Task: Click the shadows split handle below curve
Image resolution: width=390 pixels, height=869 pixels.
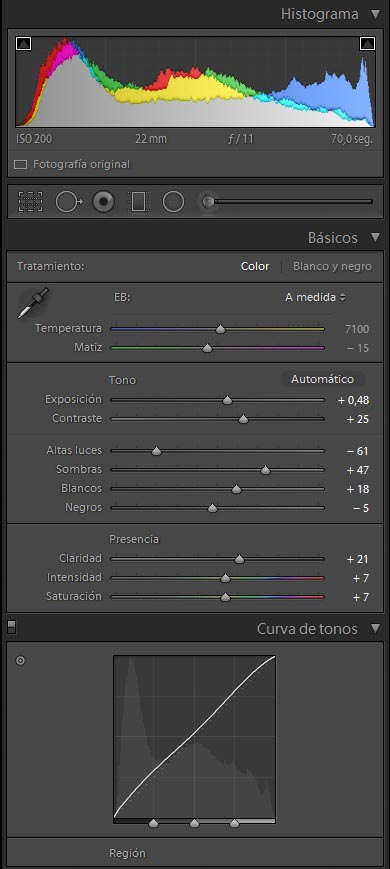Action: coord(153,824)
